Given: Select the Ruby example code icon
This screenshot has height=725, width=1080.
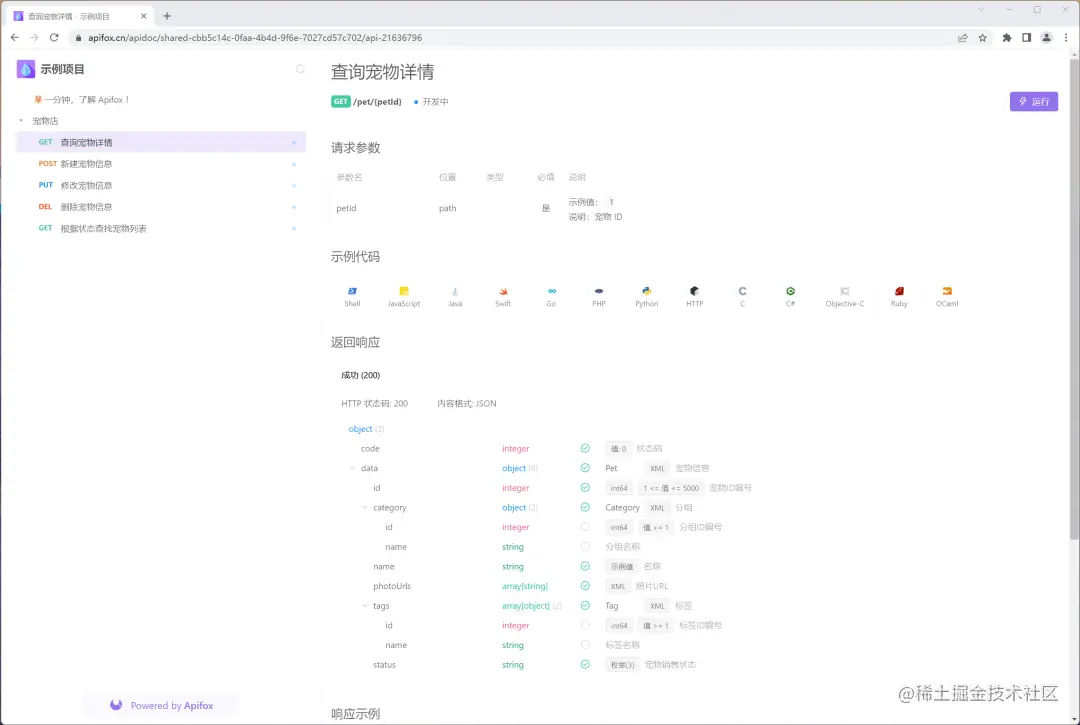Looking at the screenshot, I should tap(897, 295).
